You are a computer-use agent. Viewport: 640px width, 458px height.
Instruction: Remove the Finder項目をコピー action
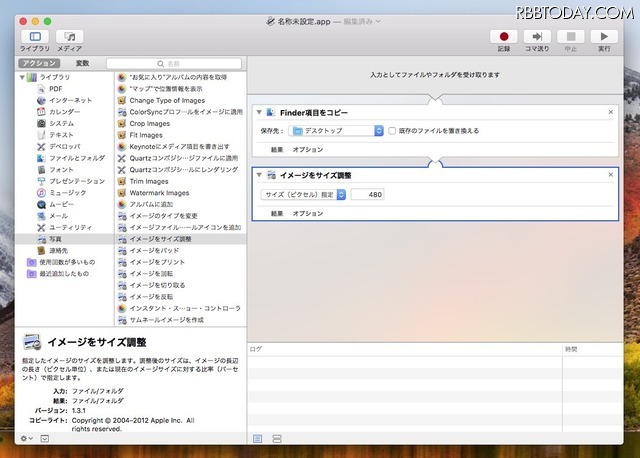(611, 112)
